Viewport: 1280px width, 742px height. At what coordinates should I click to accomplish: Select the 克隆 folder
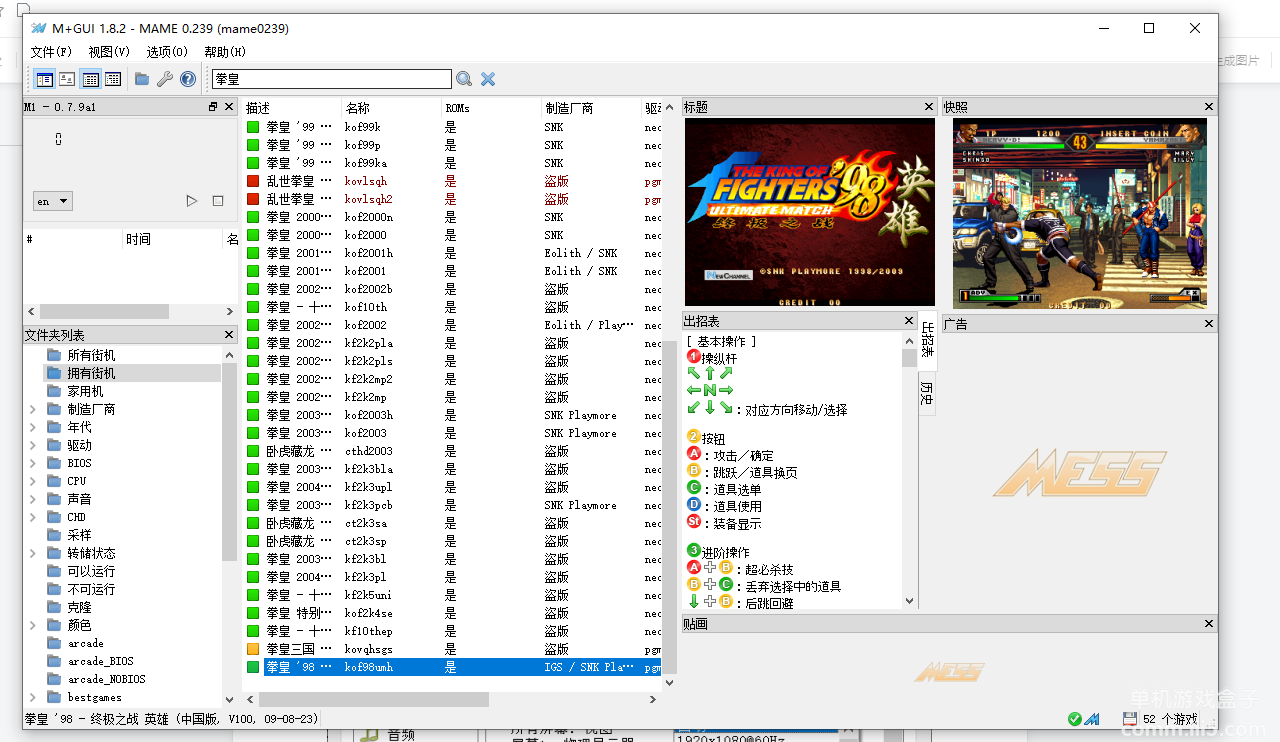coord(79,607)
